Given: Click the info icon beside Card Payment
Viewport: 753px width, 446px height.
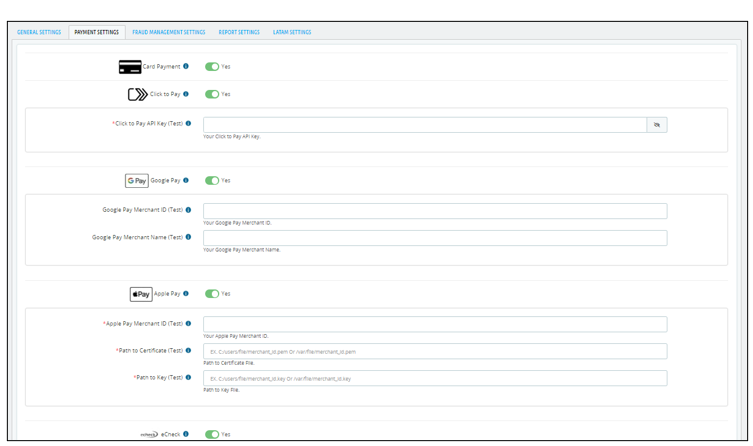Looking at the screenshot, I should 186,67.
